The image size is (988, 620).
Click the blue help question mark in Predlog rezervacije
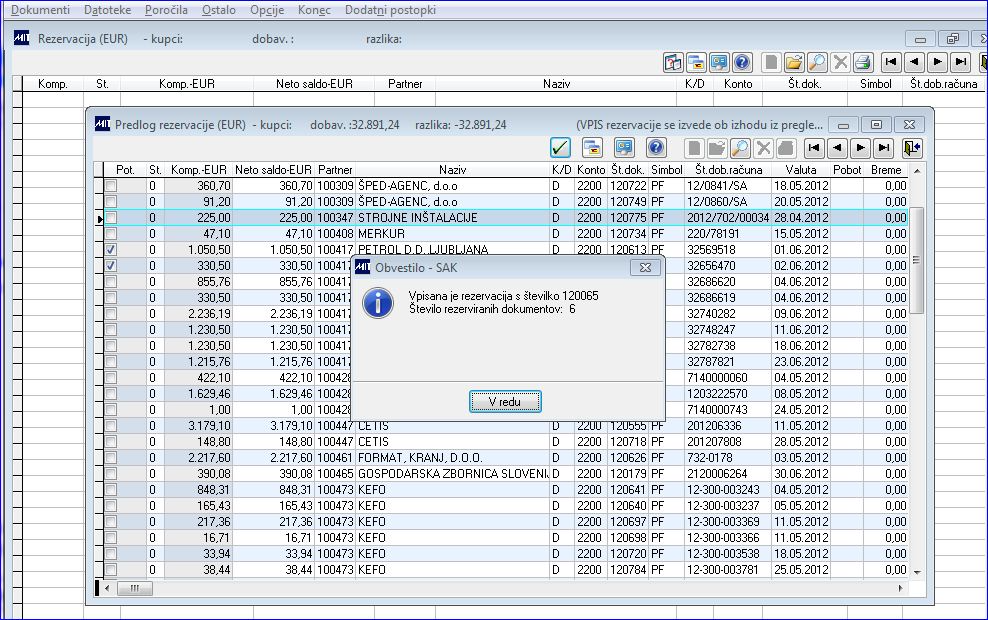point(656,148)
